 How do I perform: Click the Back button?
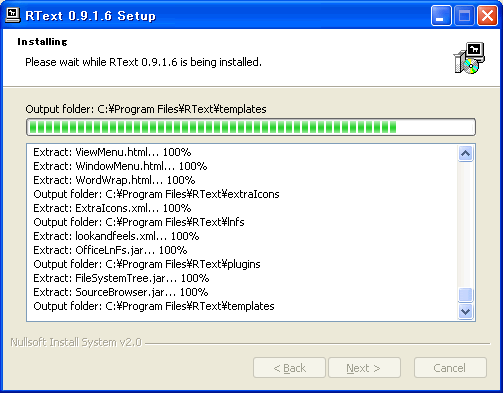pos(289,368)
